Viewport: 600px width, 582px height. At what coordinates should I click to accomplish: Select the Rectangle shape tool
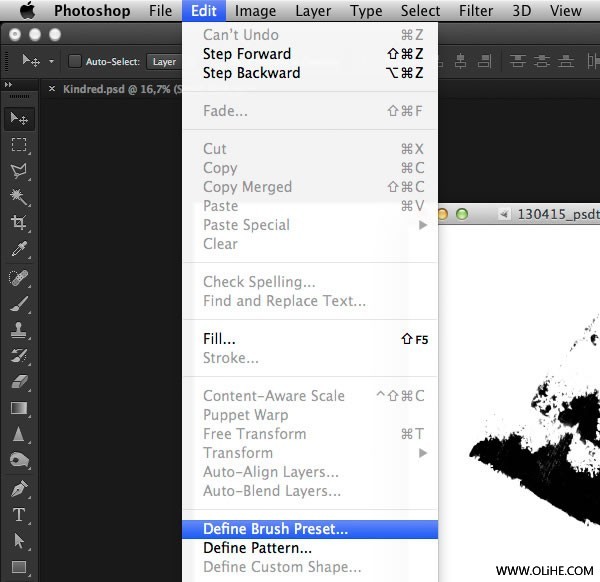(x=19, y=567)
